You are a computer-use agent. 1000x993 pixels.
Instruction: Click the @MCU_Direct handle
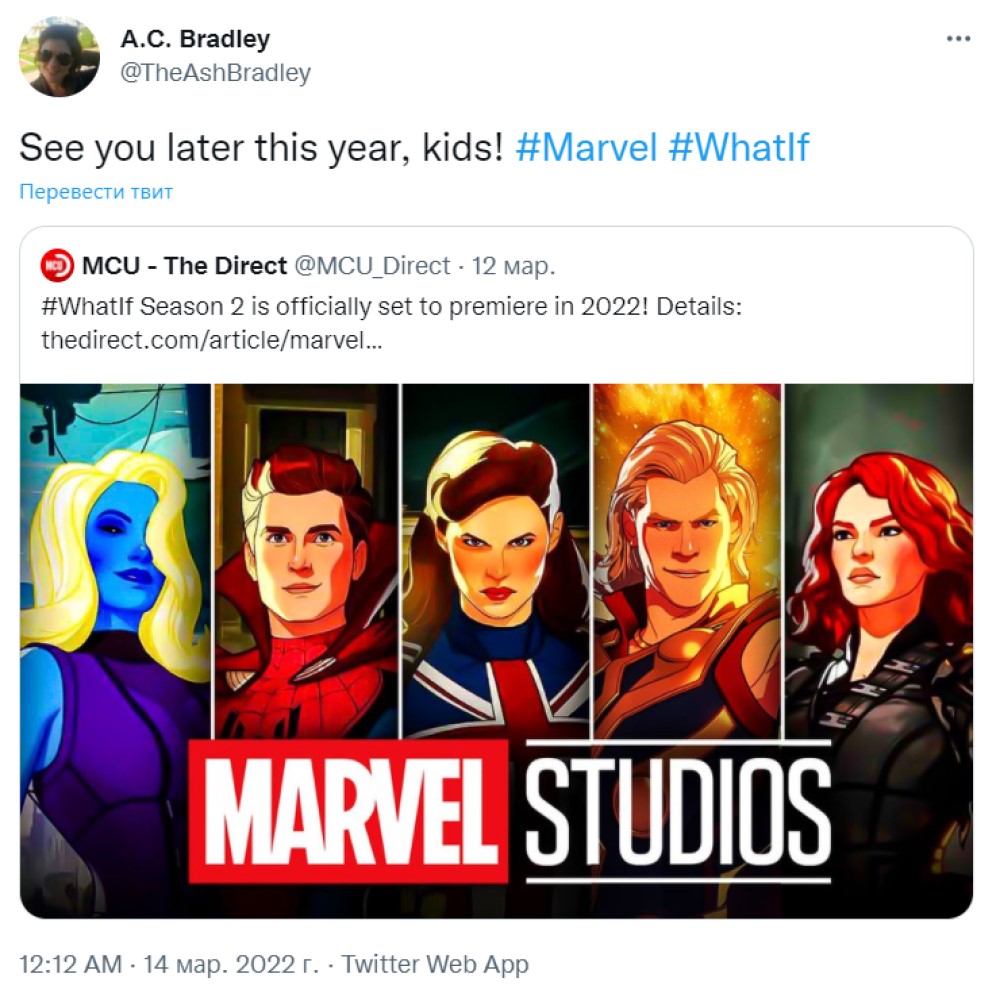tap(372, 265)
